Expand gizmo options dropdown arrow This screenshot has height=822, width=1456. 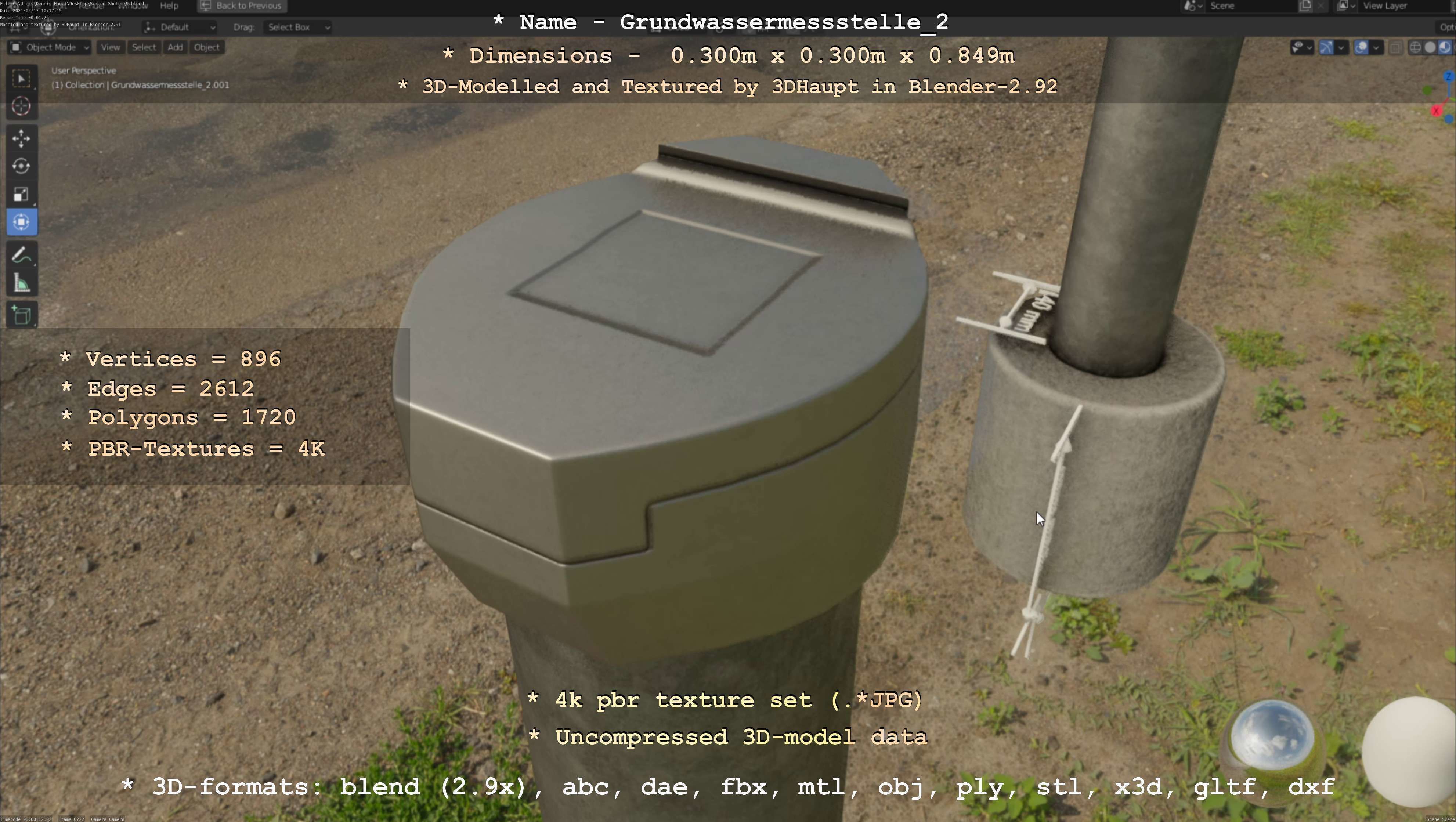pyautogui.click(x=1341, y=47)
